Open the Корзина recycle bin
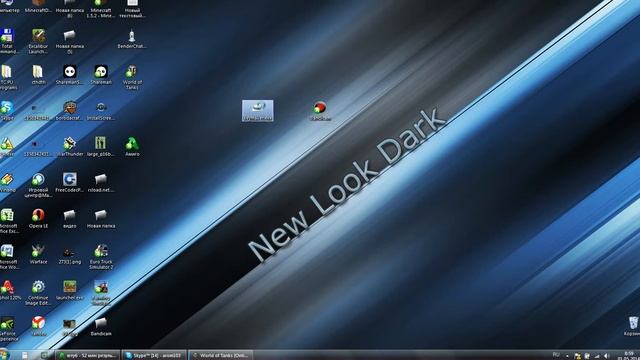This screenshot has width=640, height=360. [632, 326]
